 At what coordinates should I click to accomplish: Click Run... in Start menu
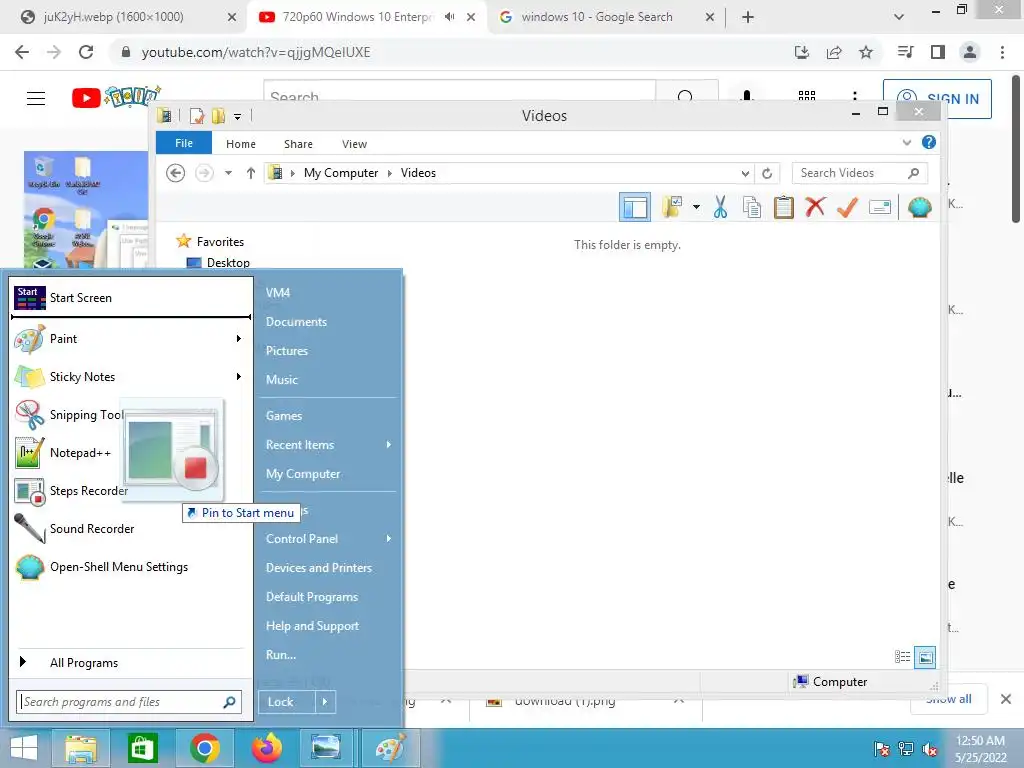(x=281, y=655)
